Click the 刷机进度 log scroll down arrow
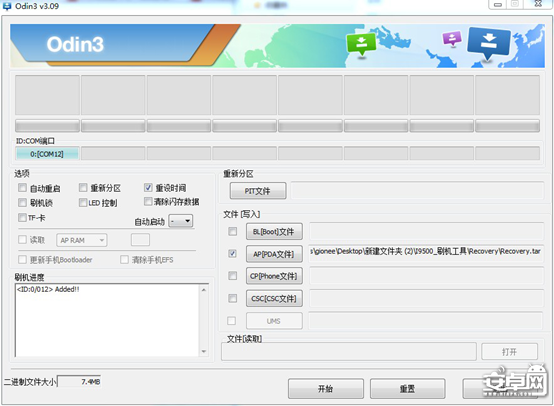This screenshot has width=554, height=406. pos(204,351)
